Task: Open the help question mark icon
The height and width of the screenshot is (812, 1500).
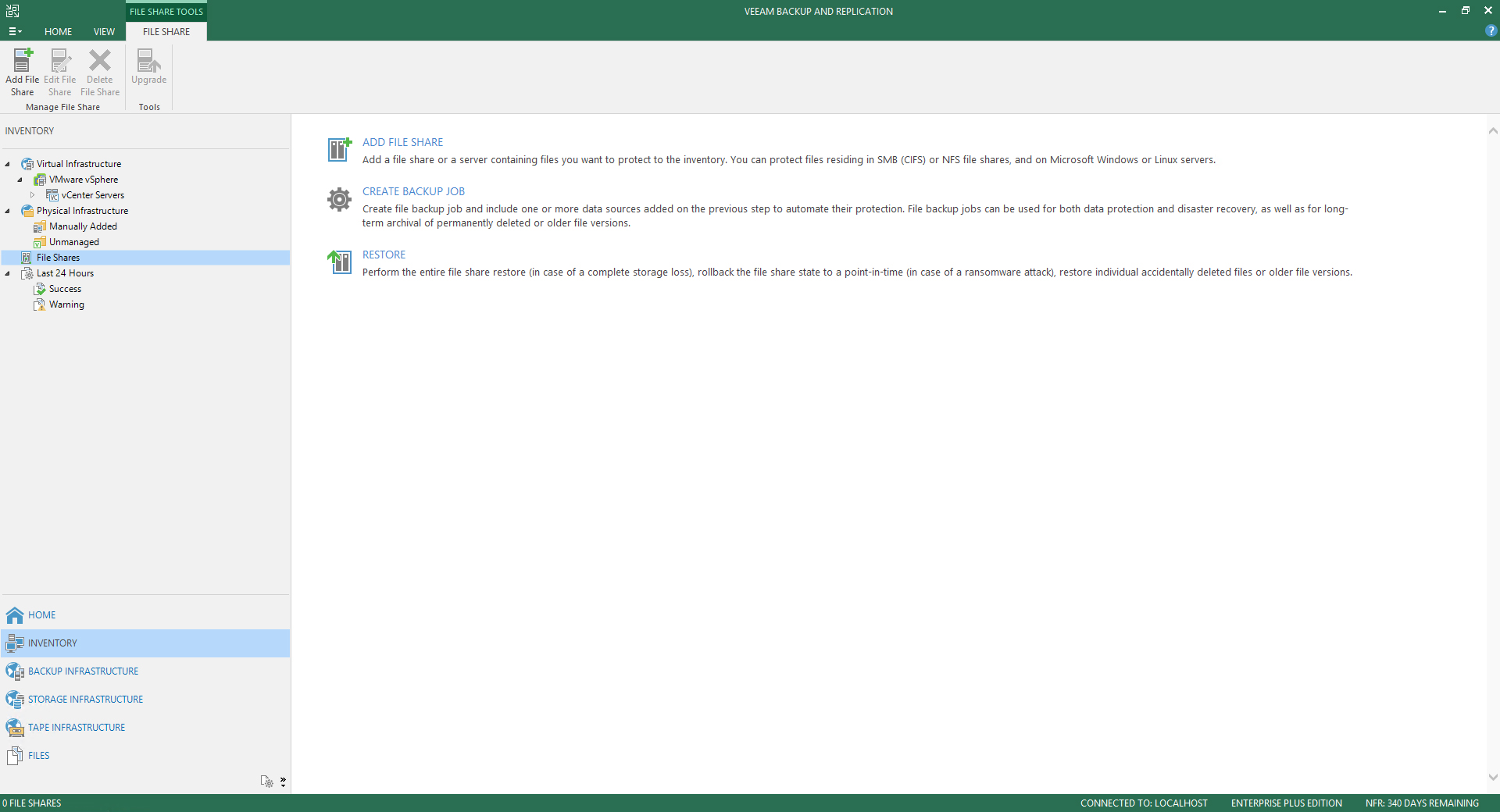Action: (x=1491, y=31)
